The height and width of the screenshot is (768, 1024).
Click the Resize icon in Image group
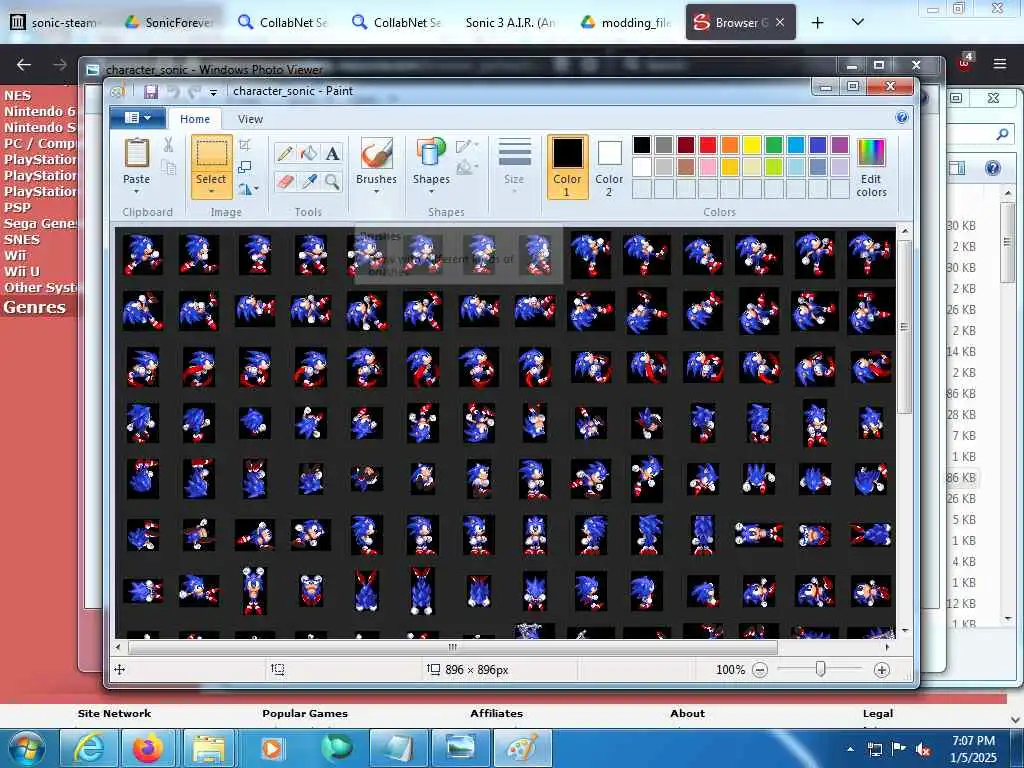[245, 167]
